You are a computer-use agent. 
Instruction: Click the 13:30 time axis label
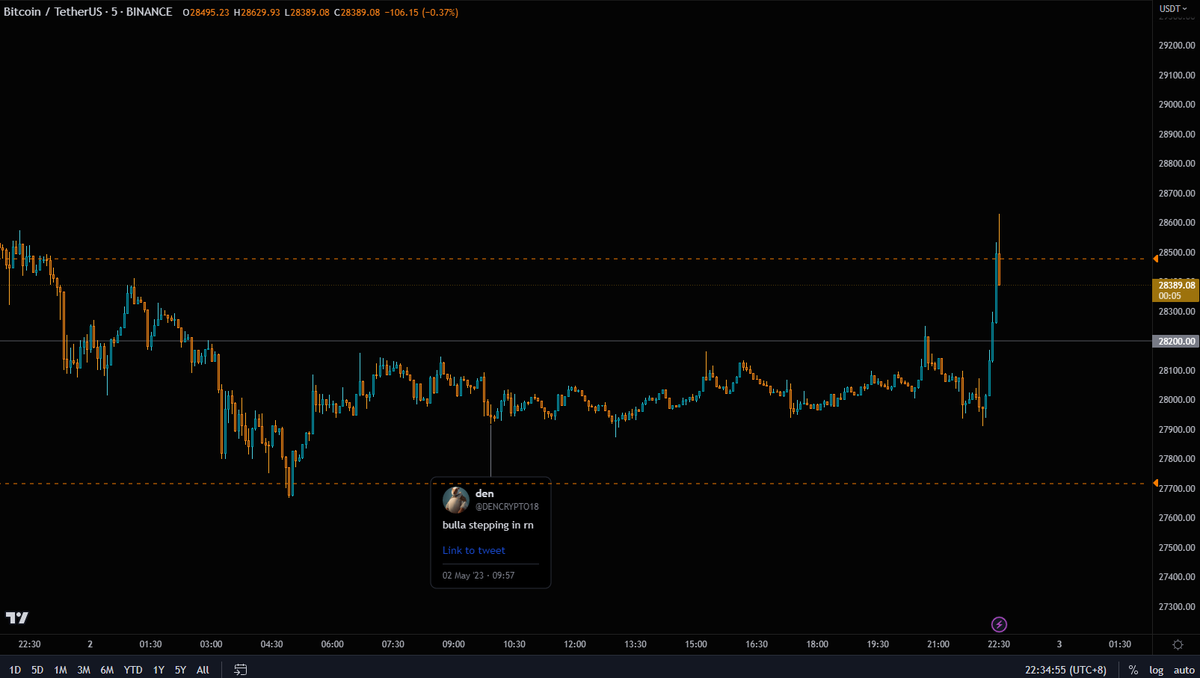[635, 644]
